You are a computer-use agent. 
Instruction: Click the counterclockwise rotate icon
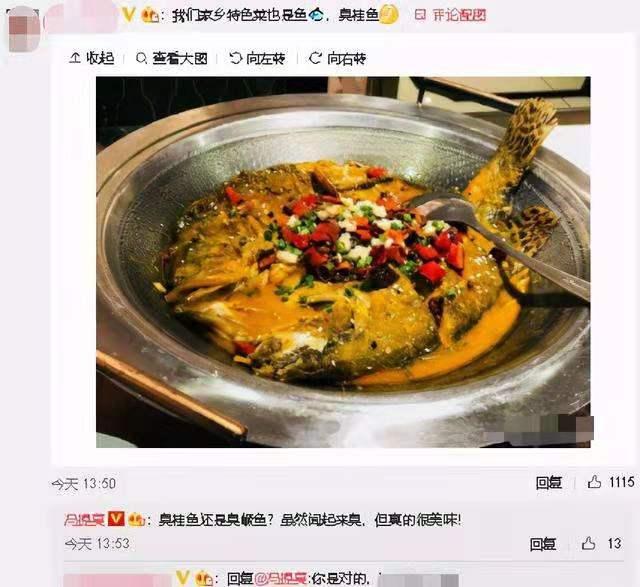coord(235,58)
